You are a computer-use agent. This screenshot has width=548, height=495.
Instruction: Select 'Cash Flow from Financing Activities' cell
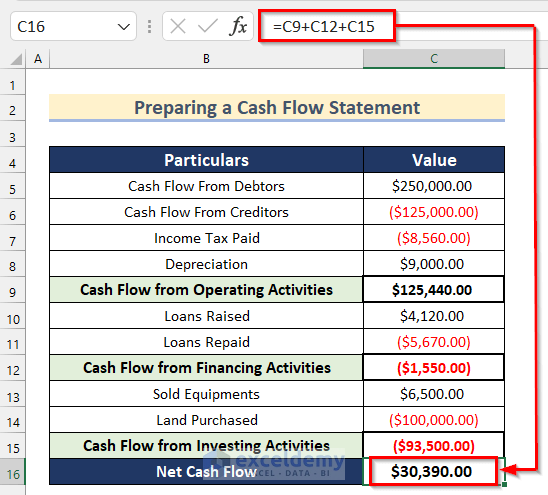(206, 368)
